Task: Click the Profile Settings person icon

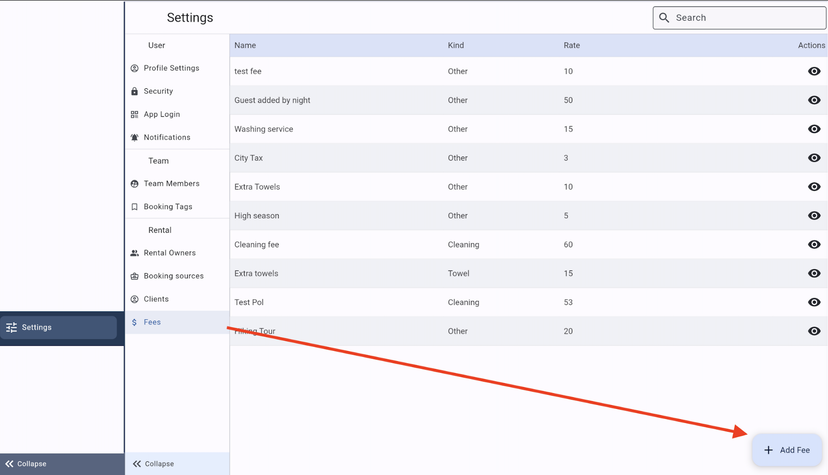Action: point(134,68)
